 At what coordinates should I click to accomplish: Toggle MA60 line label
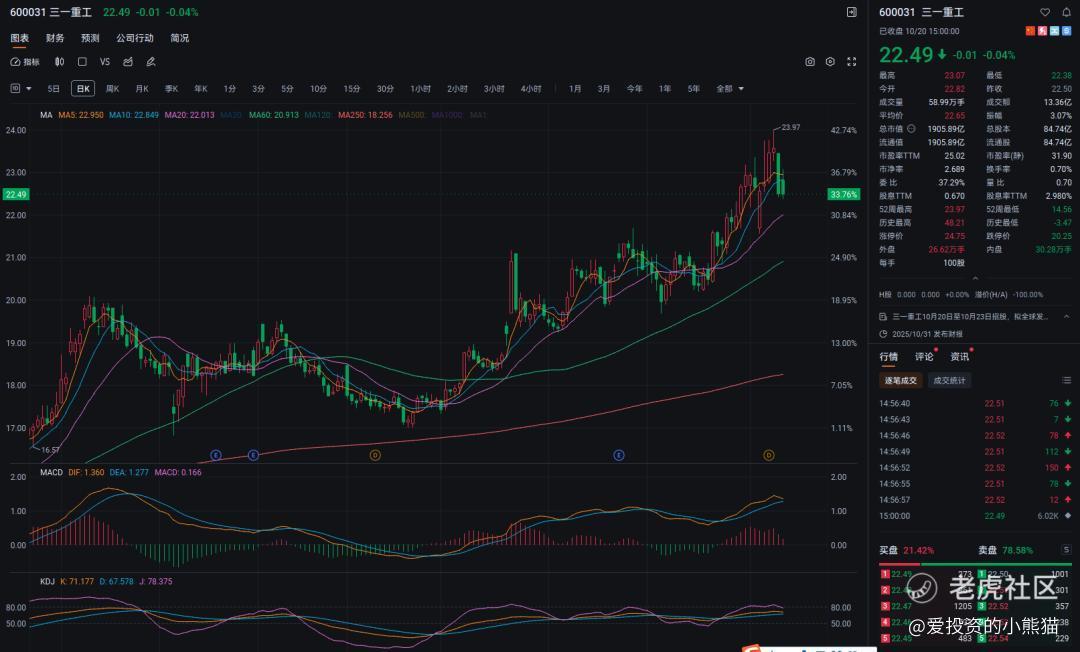click(x=273, y=115)
